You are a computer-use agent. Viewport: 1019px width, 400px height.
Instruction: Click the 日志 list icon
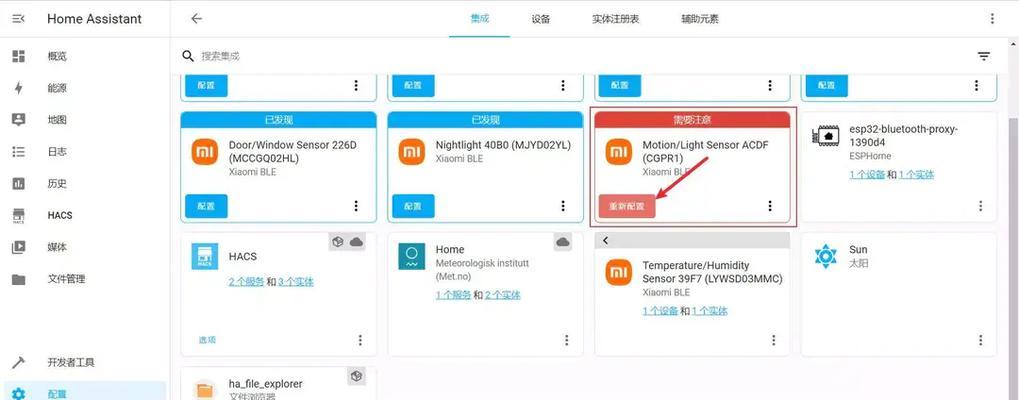(18, 152)
